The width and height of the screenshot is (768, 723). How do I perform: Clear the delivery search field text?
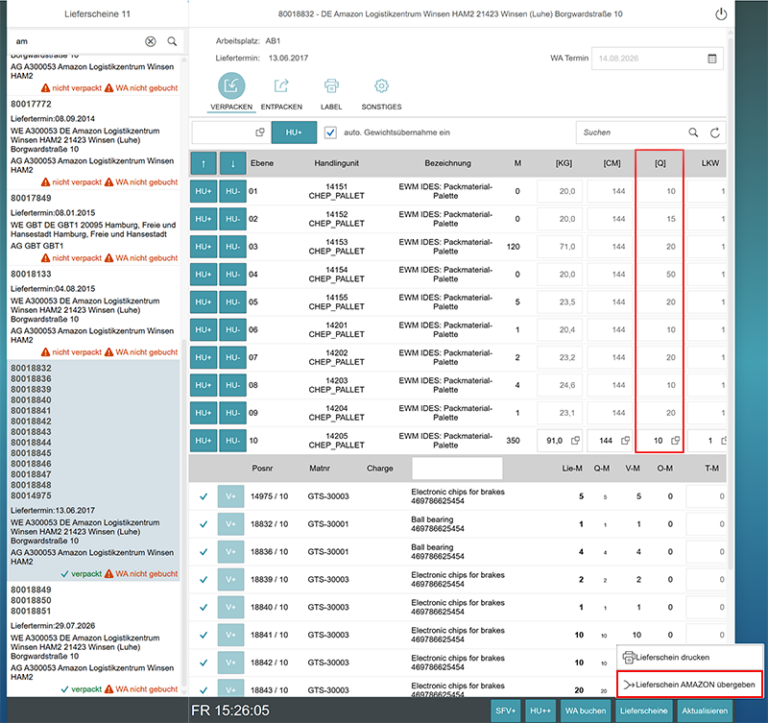[150, 42]
